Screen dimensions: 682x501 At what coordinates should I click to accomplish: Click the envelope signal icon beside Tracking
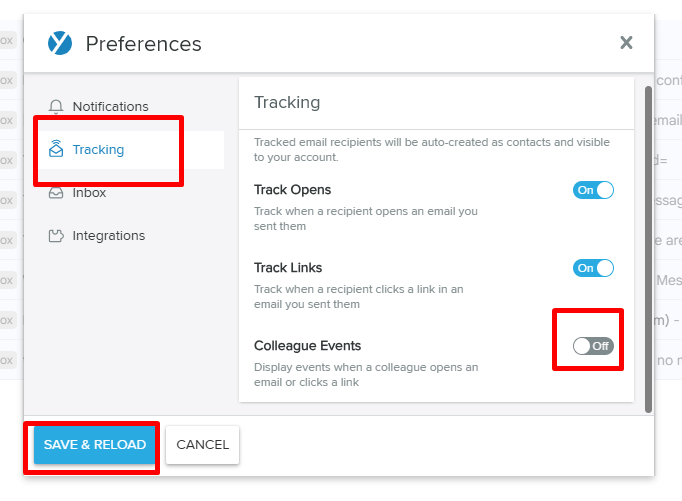pyautogui.click(x=56, y=149)
